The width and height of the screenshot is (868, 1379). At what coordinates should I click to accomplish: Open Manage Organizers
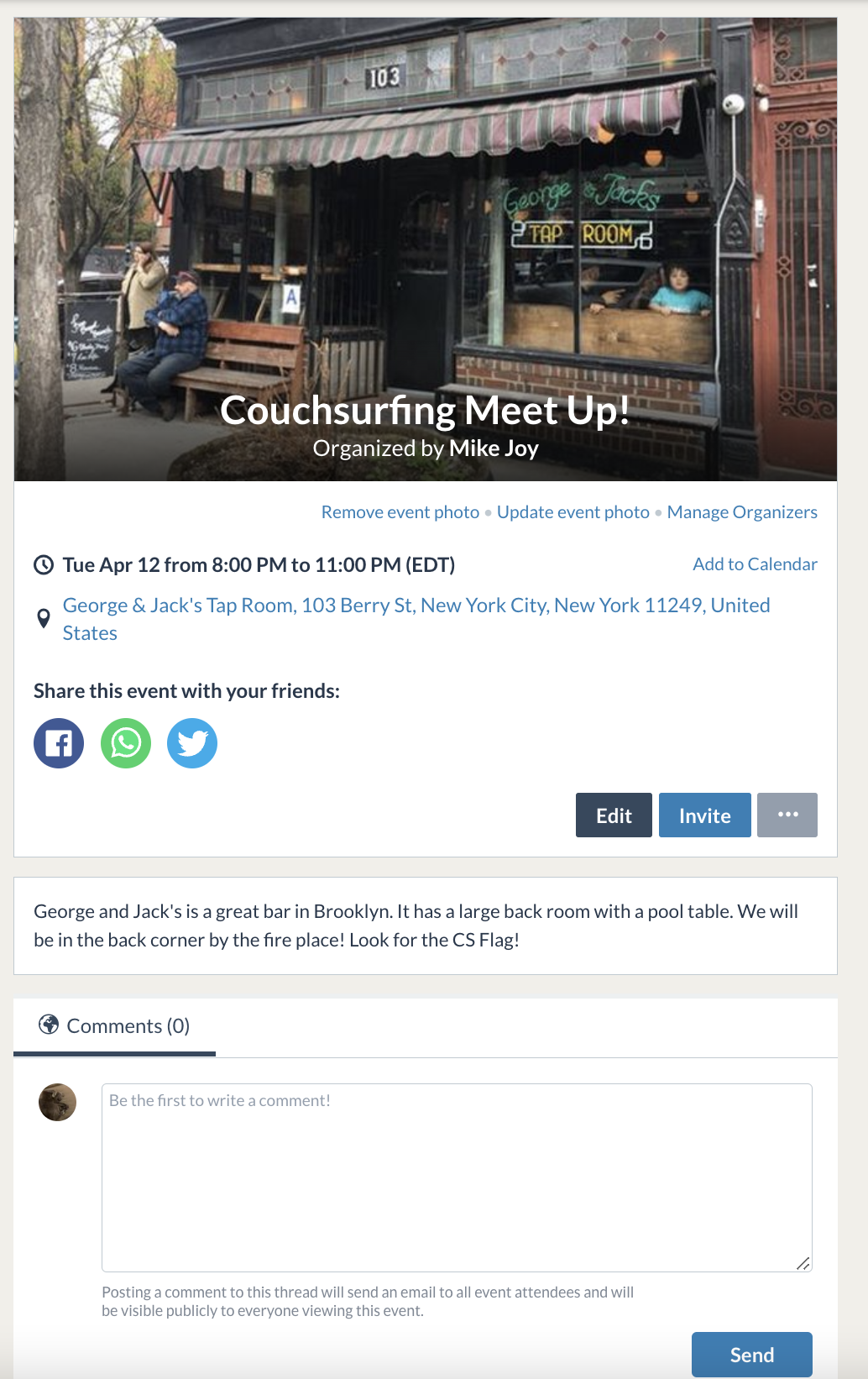click(742, 512)
